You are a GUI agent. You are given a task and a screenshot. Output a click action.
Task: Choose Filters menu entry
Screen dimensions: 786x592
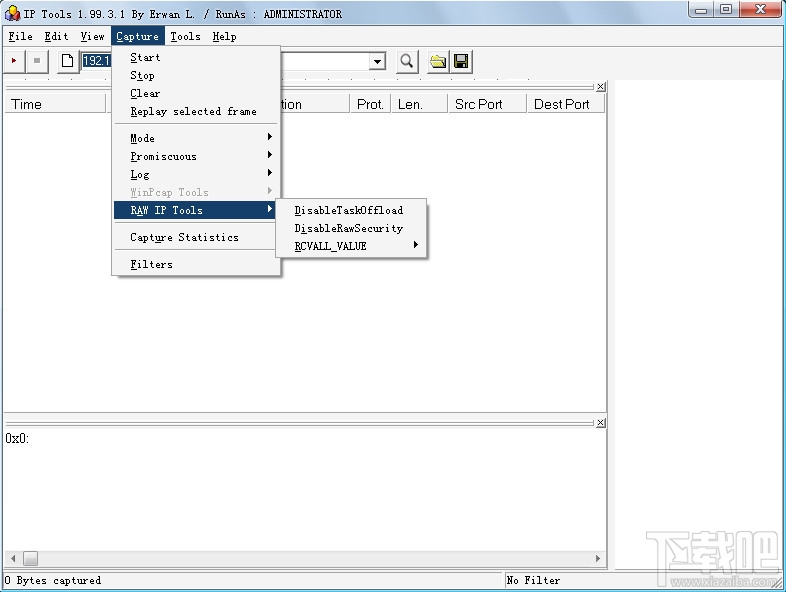195,264
